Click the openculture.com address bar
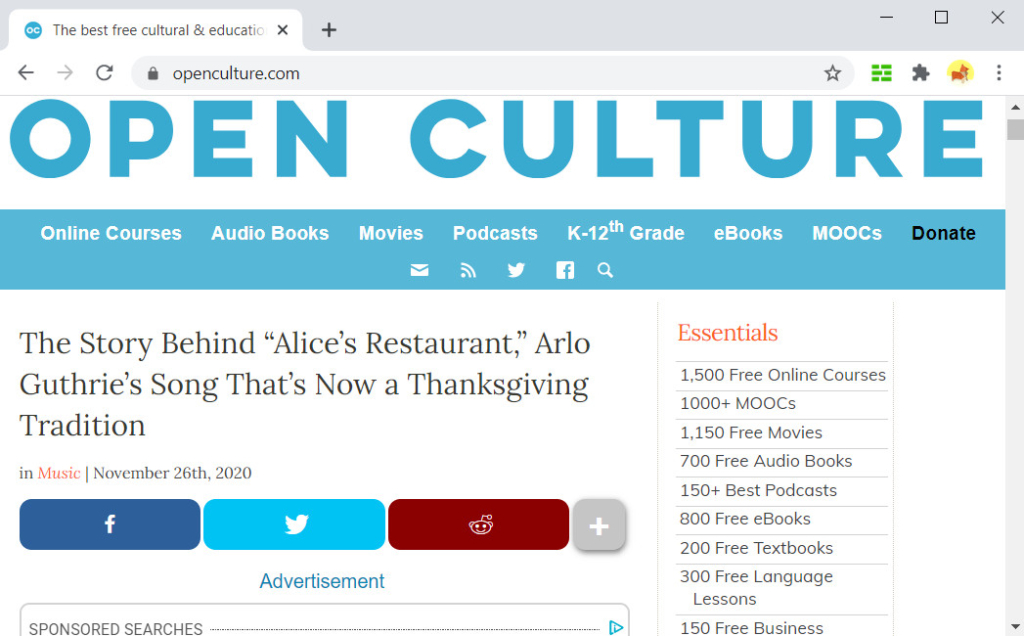The height and width of the screenshot is (636, 1024). point(493,73)
